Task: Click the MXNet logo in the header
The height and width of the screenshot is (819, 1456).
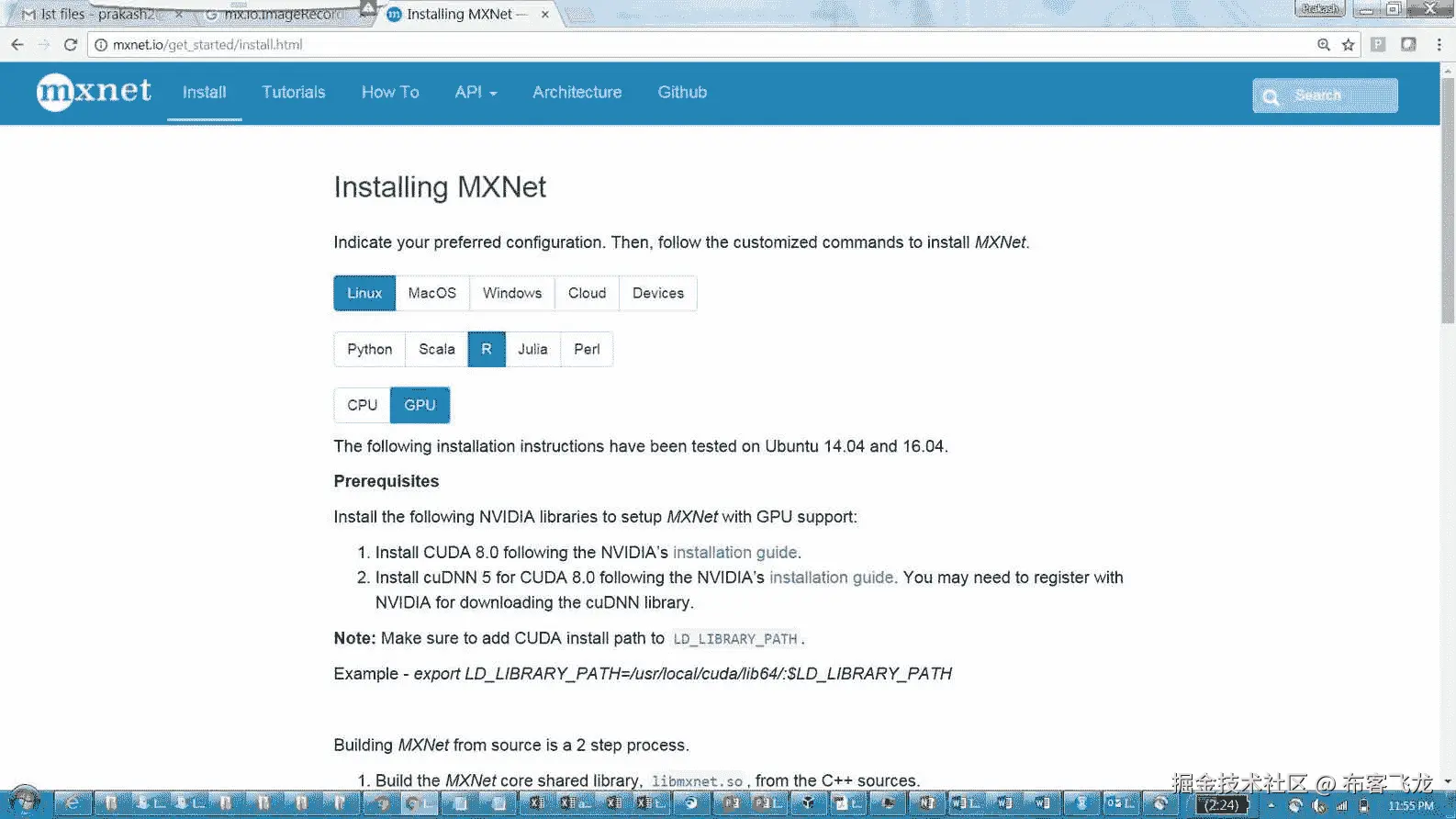Action: (x=94, y=92)
